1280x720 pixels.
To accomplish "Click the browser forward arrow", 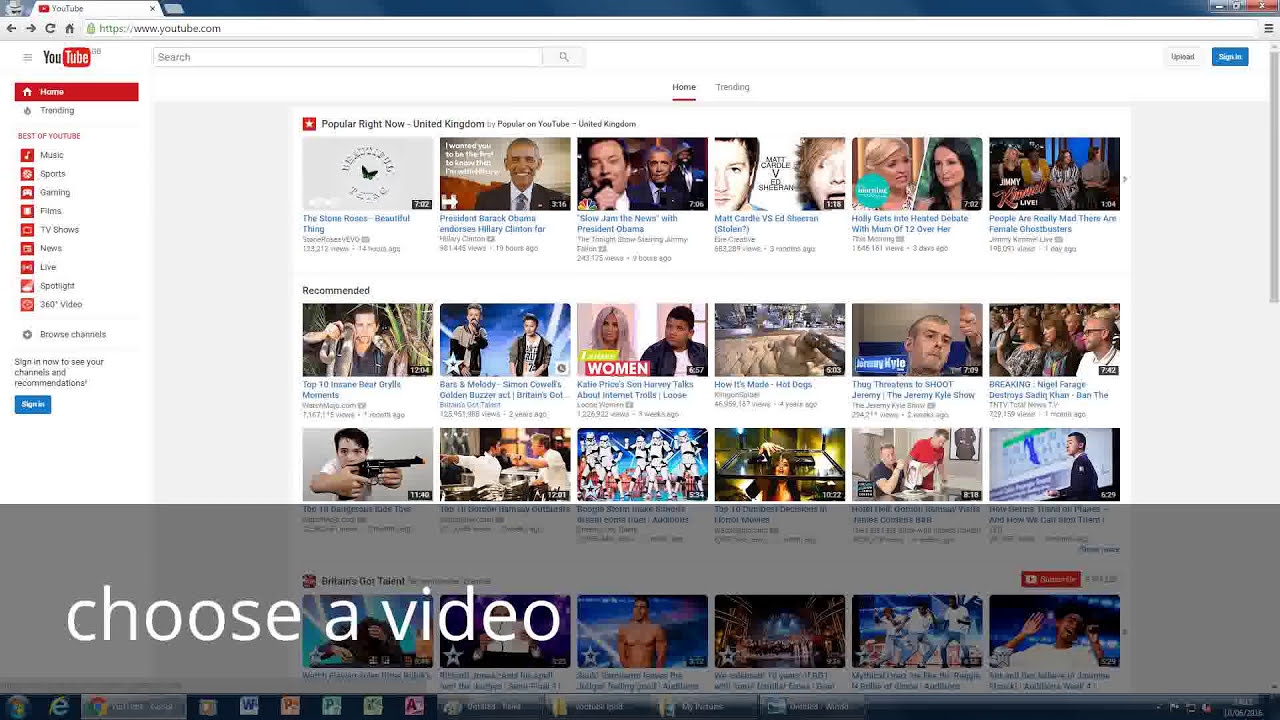I will coord(31,28).
